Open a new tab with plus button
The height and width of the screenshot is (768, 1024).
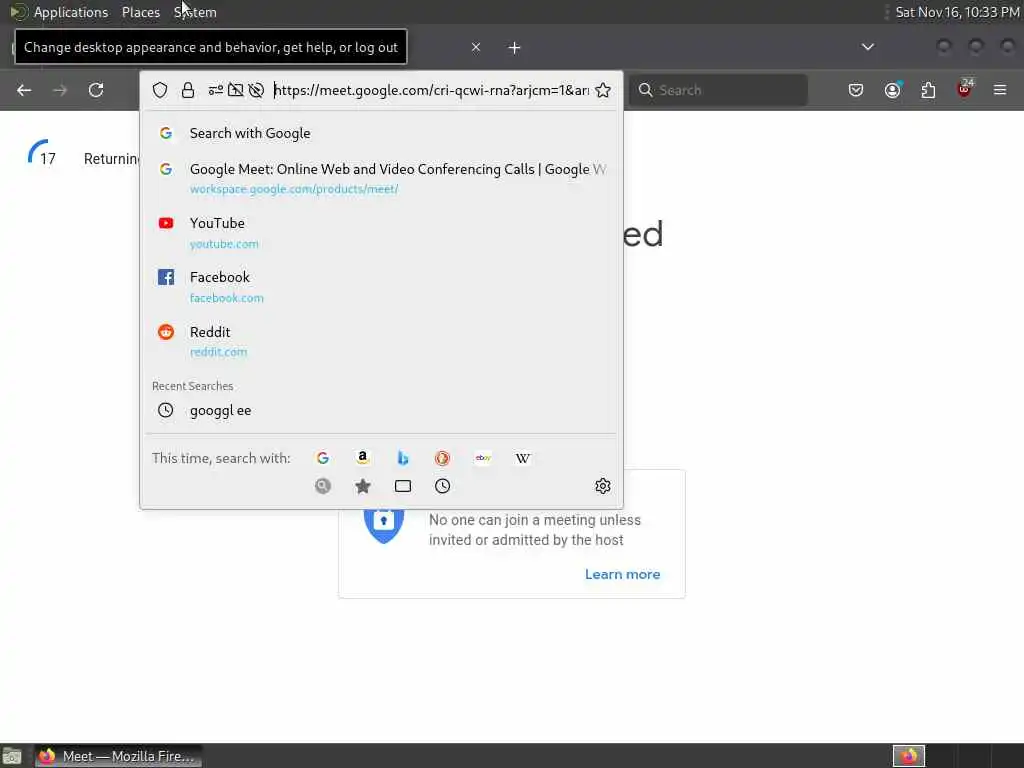pos(515,48)
